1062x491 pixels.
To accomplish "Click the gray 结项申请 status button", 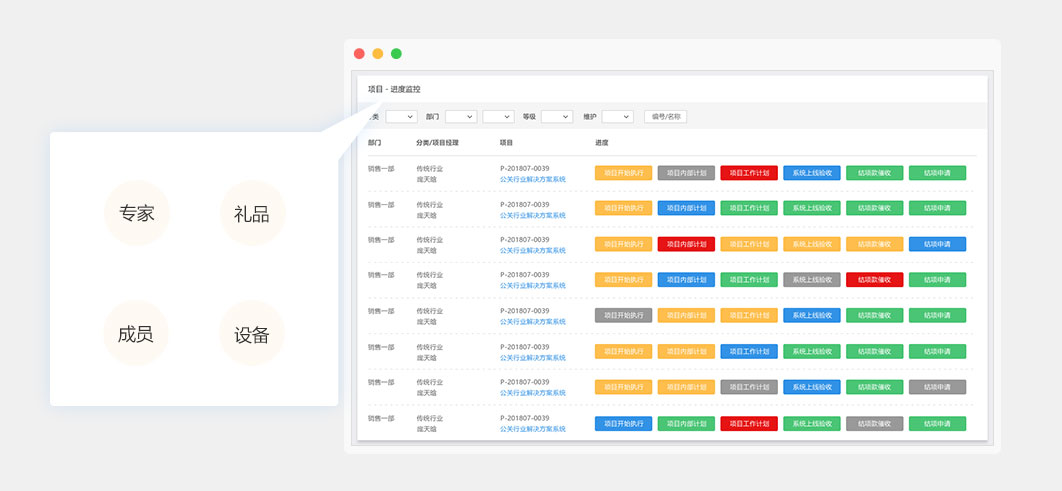I will coord(937,387).
